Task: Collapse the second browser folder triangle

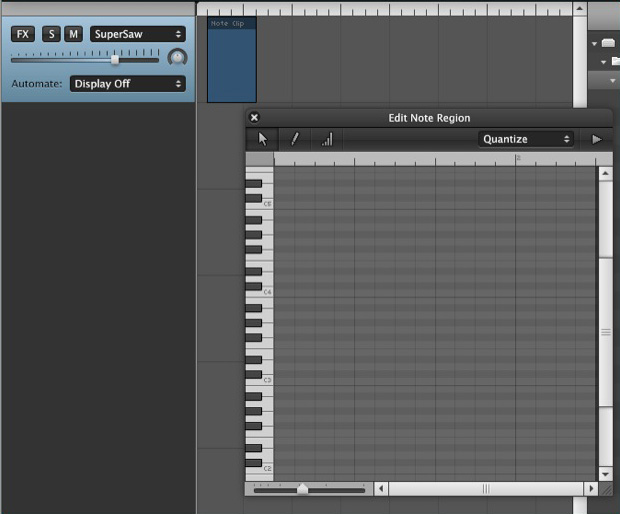Action: click(x=603, y=62)
